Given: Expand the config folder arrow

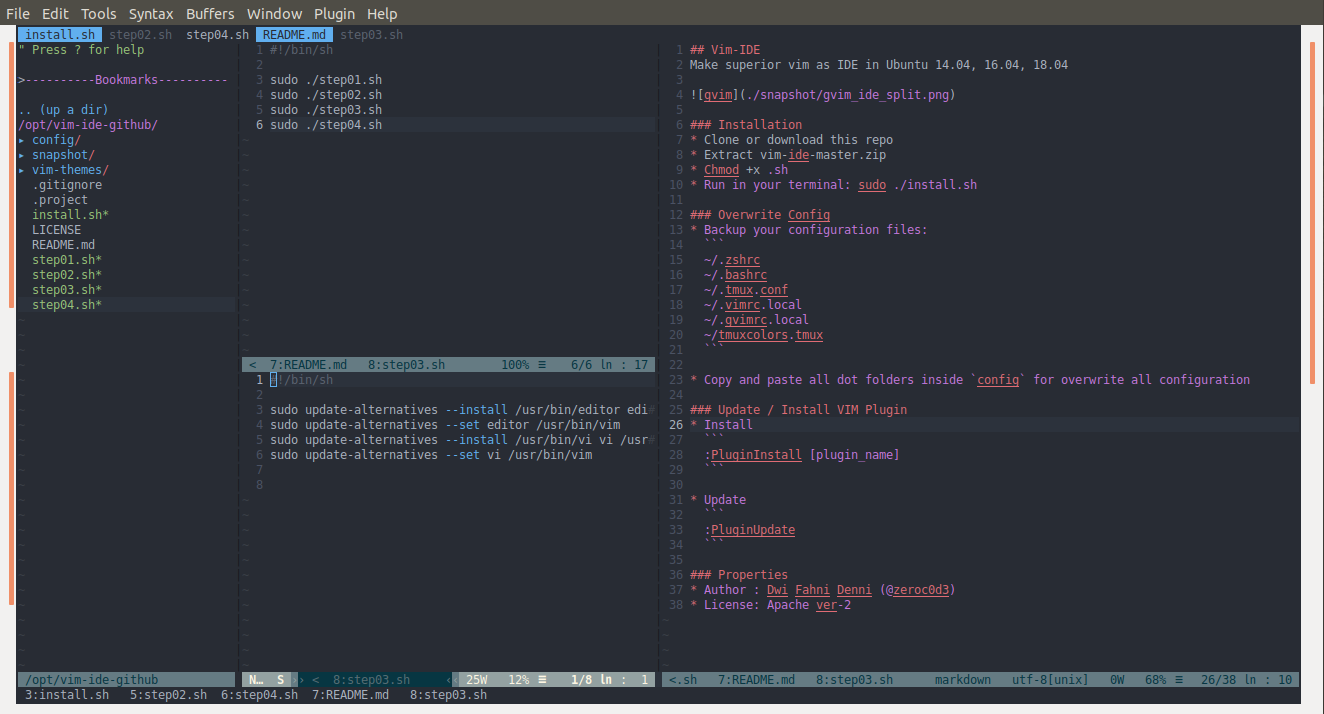Looking at the screenshot, I should click(x=22, y=140).
